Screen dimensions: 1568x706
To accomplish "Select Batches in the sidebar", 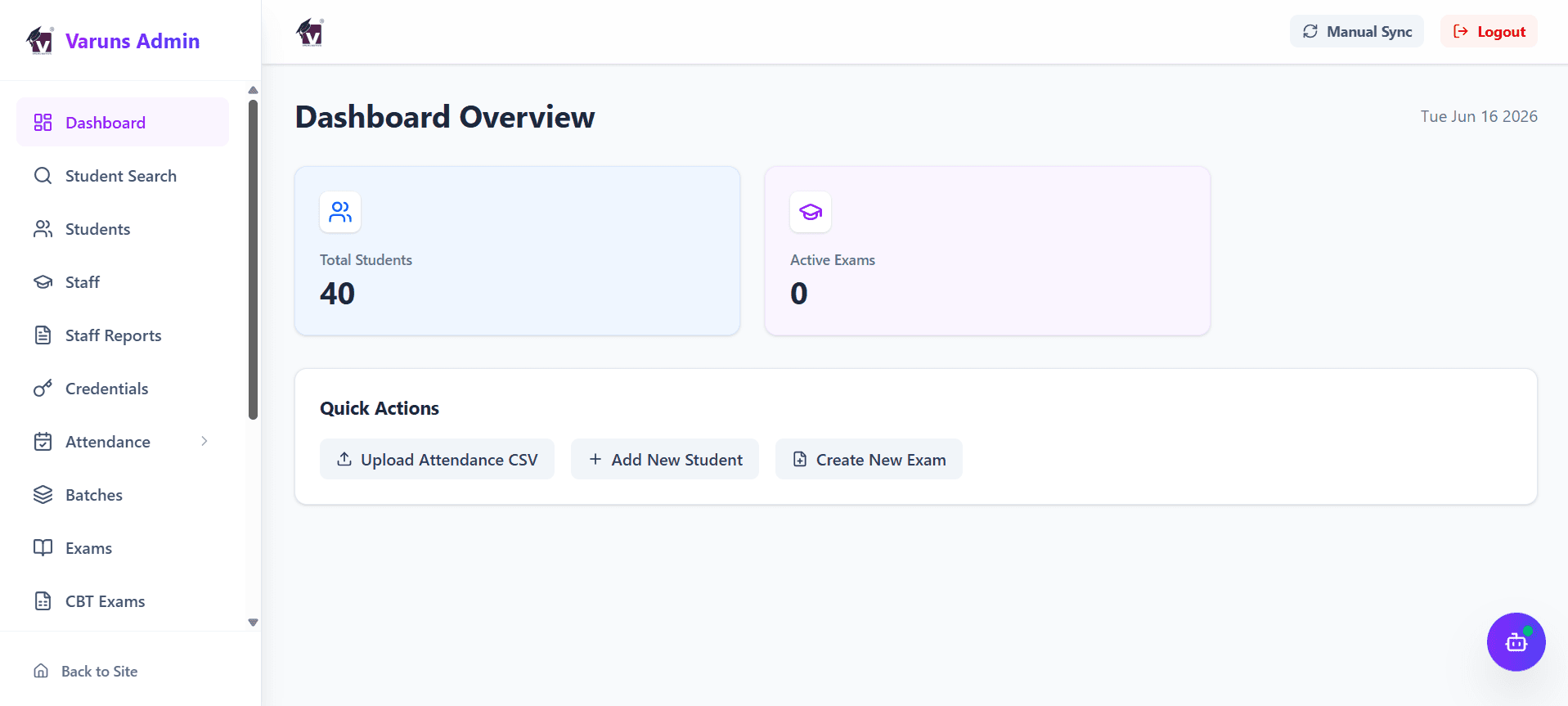I will tap(123, 495).
